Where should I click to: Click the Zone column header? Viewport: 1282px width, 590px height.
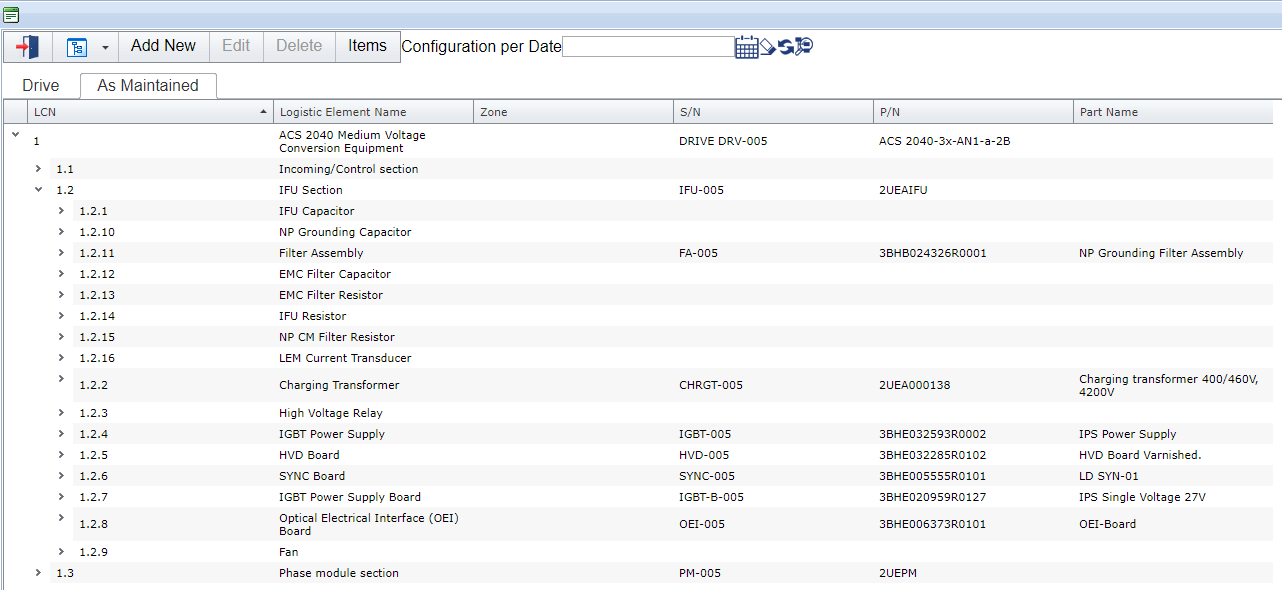(573, 112)
